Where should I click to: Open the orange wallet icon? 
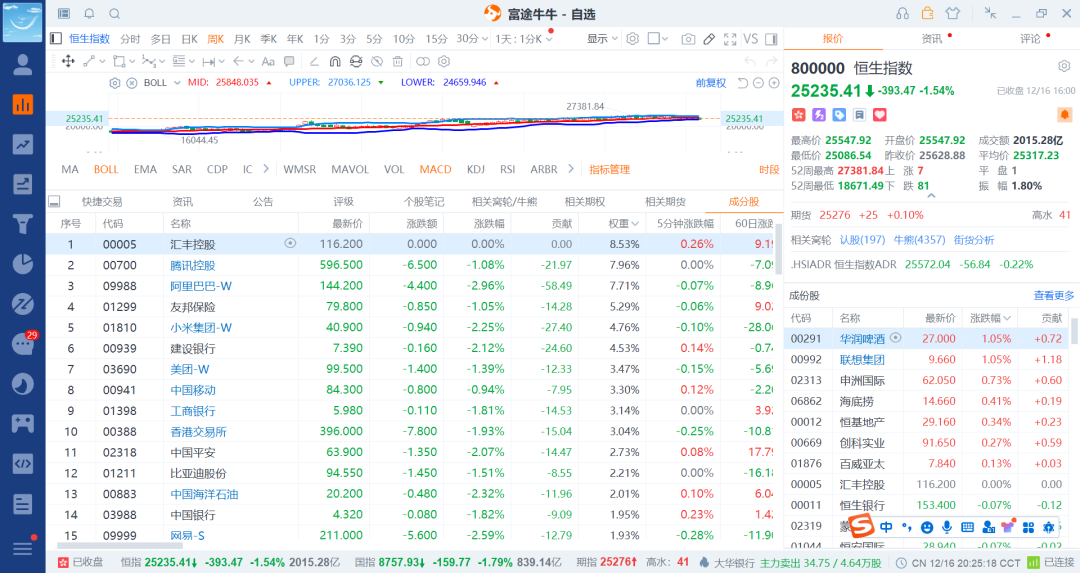coord(927,13)
